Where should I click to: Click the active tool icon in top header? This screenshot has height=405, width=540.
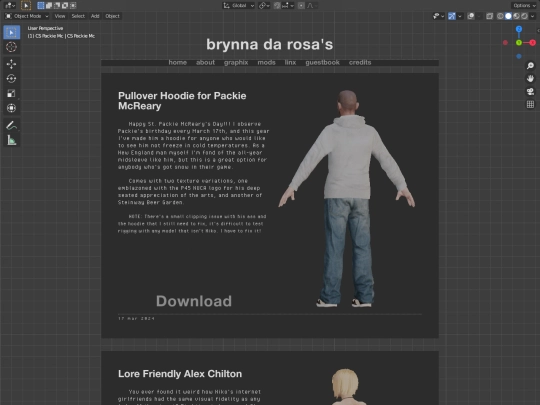pos(26,6)
